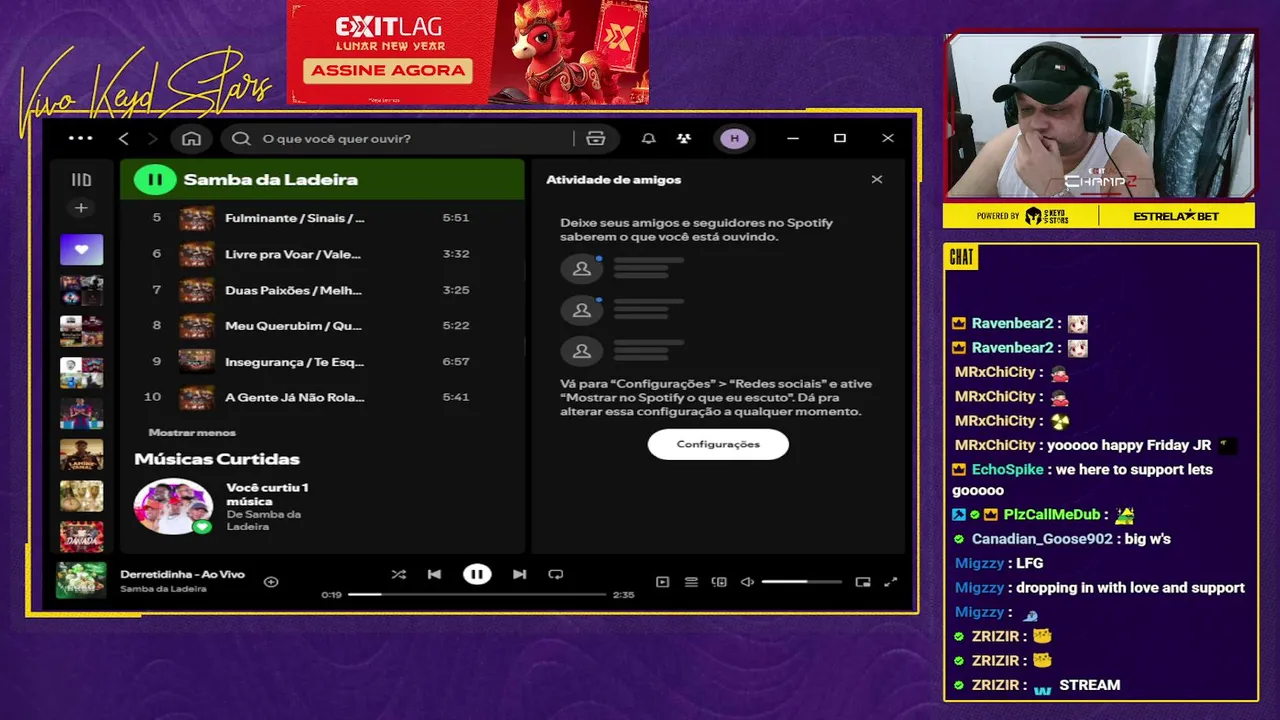The image size is (1280, 720).
Task: Open the Browse icon inside the search bar
Action: tap(595, 138)
